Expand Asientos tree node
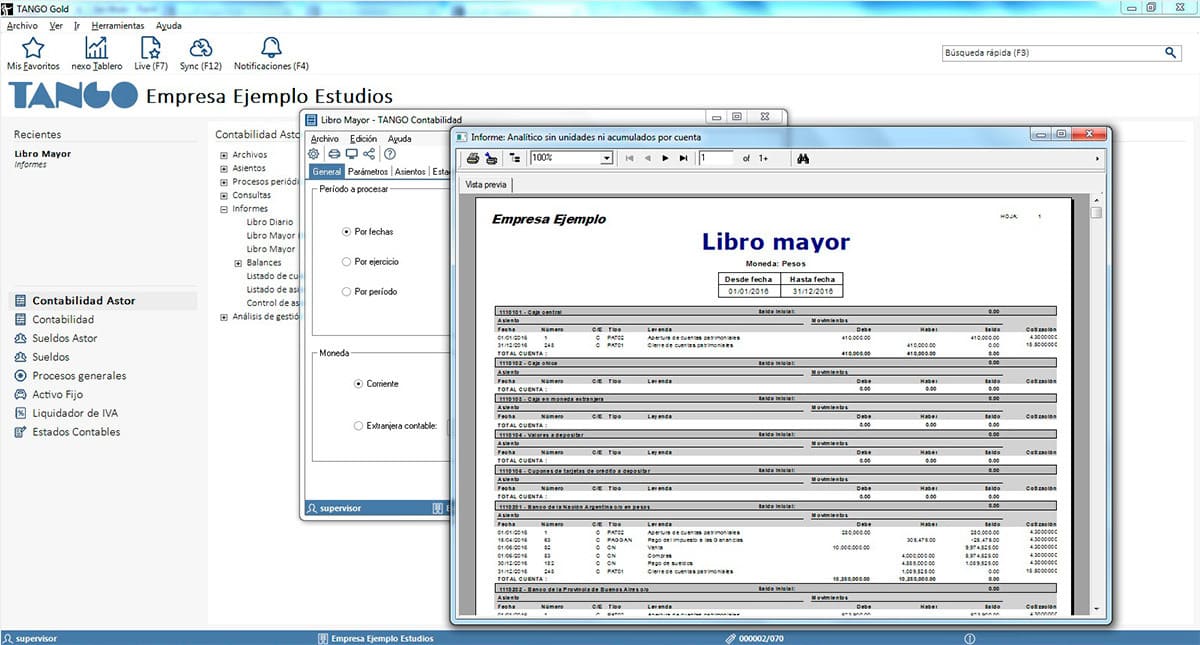Screen dimensions: 1200x645 [223, 169]
